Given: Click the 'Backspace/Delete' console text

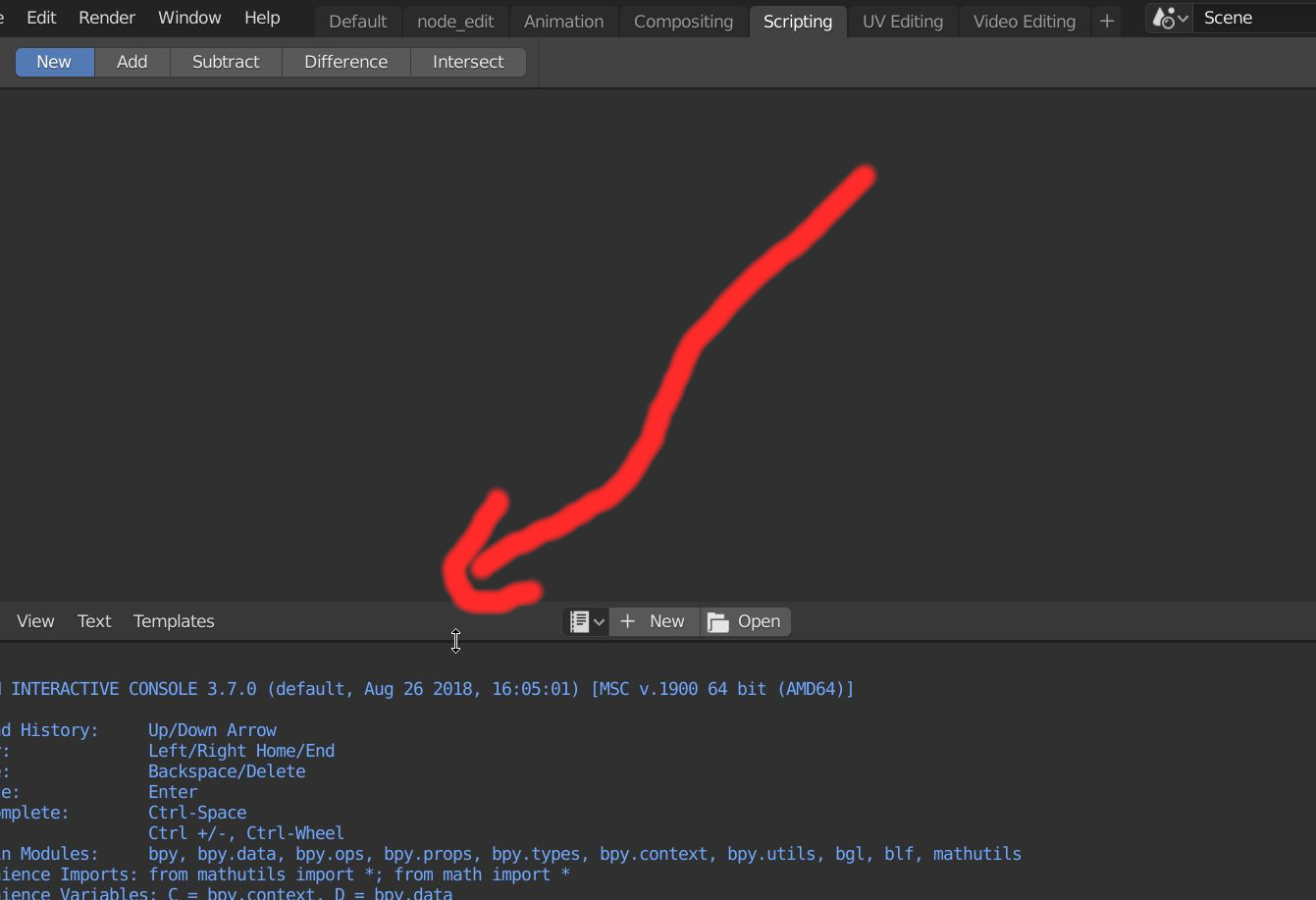Looking at the screenshot, I should tap(227, 771).
